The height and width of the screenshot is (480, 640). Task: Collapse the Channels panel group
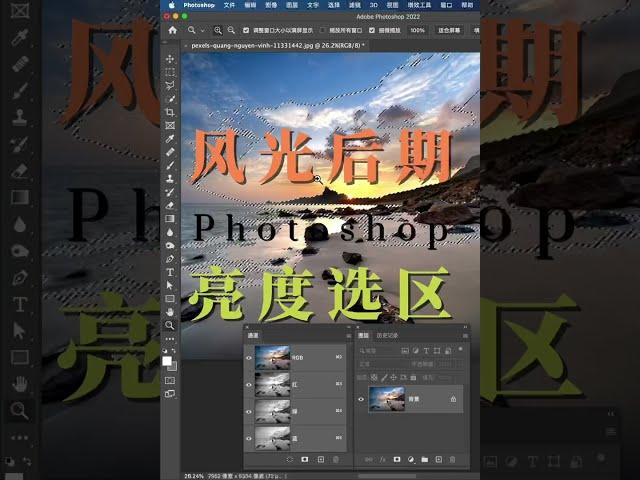[349, 327]
